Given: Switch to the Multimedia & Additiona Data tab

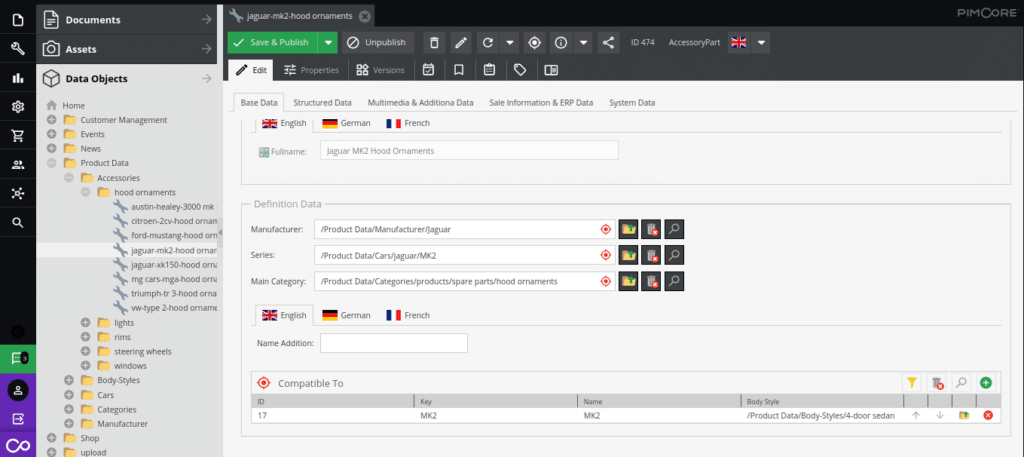Looking at the screenshot, I should tap(421, 102).
